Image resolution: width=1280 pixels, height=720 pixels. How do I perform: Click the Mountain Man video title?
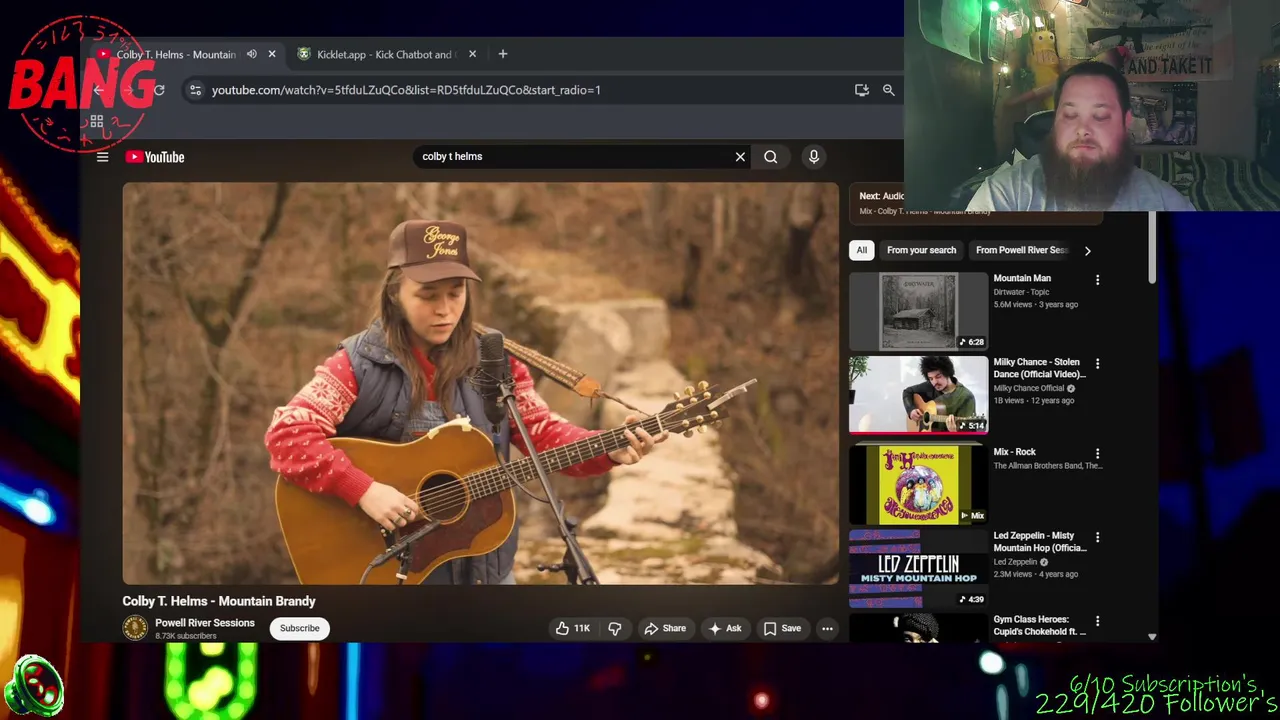coord(1022,278)
